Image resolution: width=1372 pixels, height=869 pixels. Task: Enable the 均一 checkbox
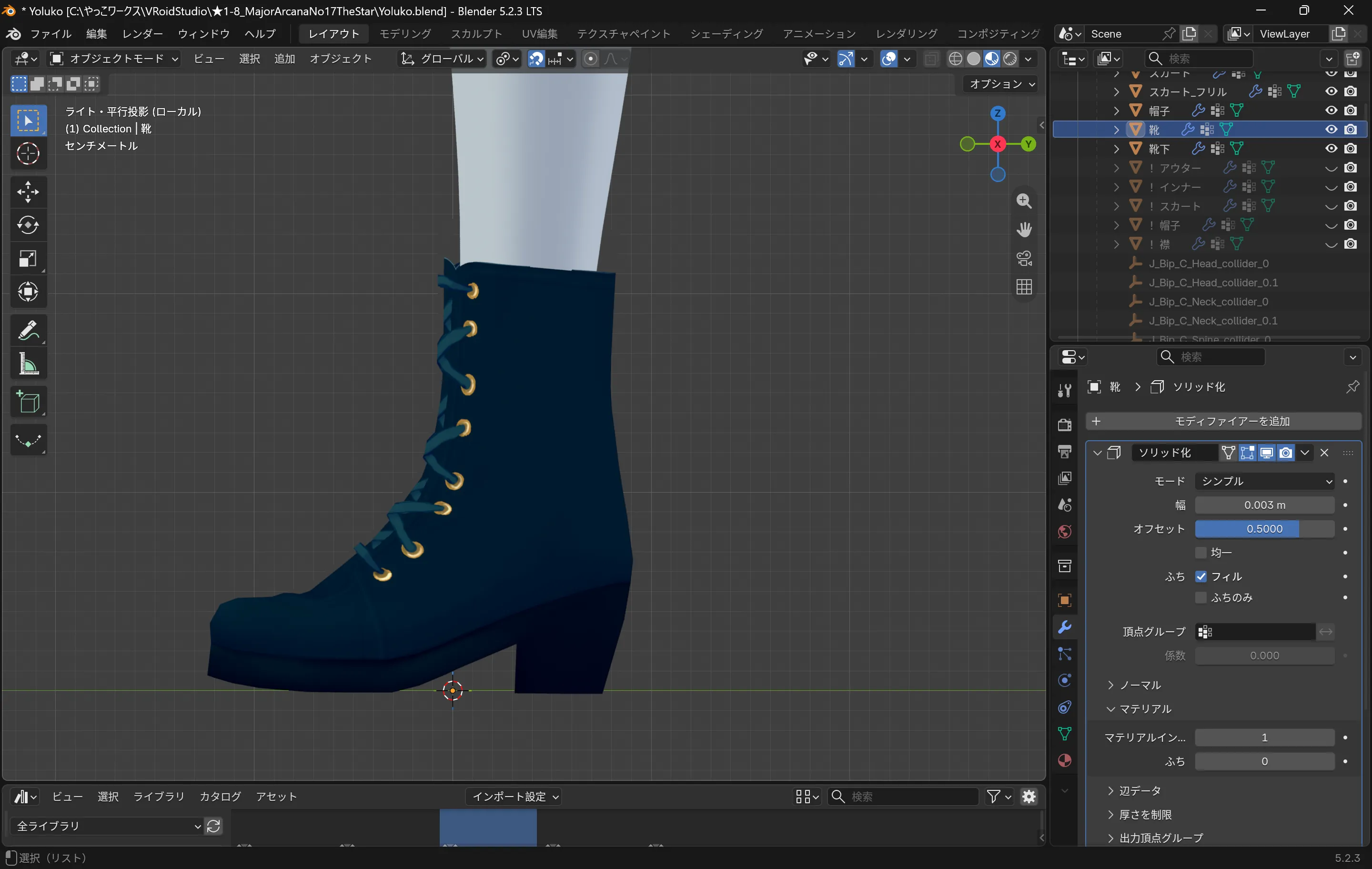tap(1201, 552)
